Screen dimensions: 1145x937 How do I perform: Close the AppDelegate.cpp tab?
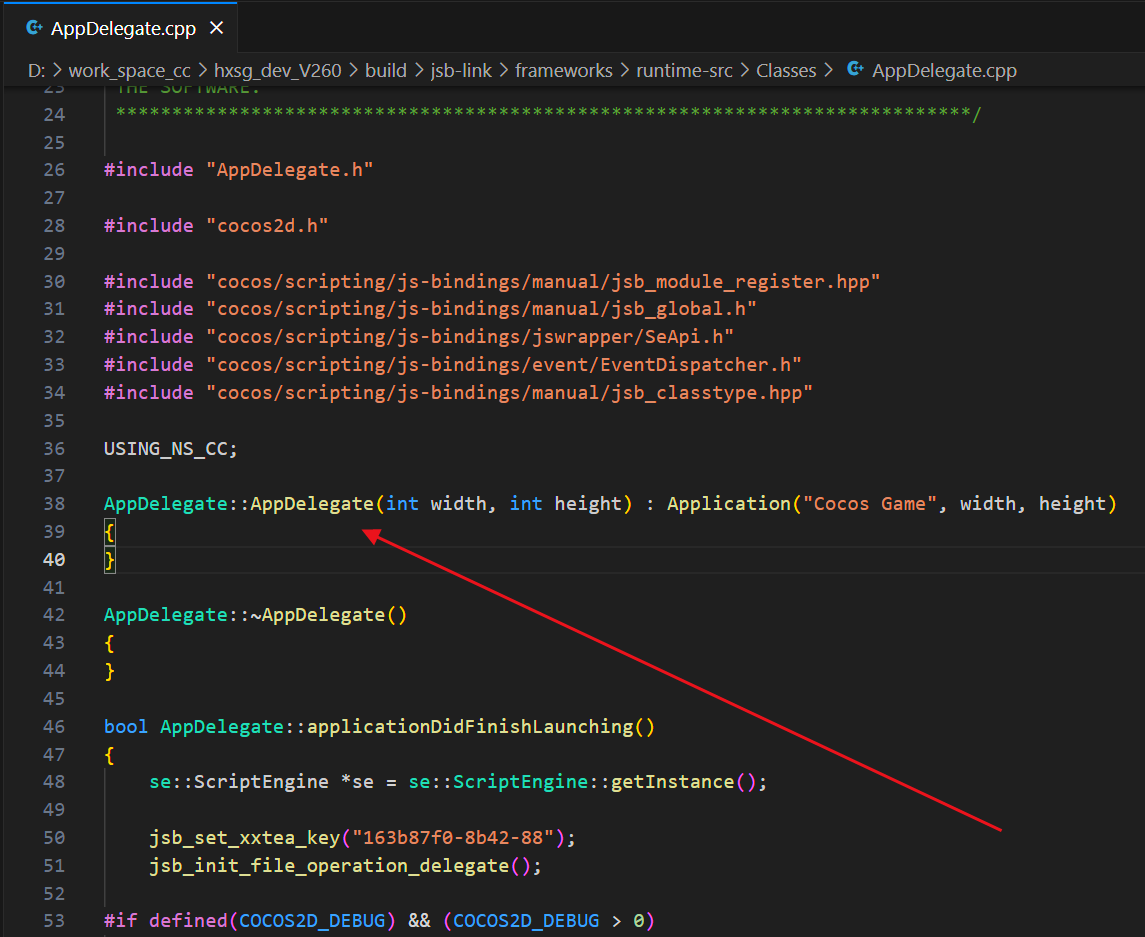[216, 28]
